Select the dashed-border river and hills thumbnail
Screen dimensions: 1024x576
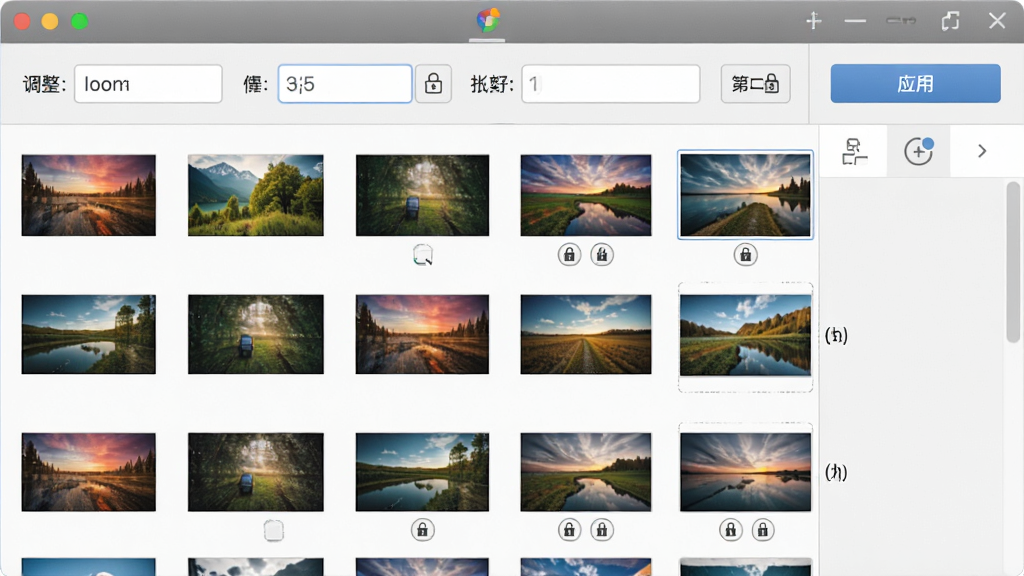(745, 336)
